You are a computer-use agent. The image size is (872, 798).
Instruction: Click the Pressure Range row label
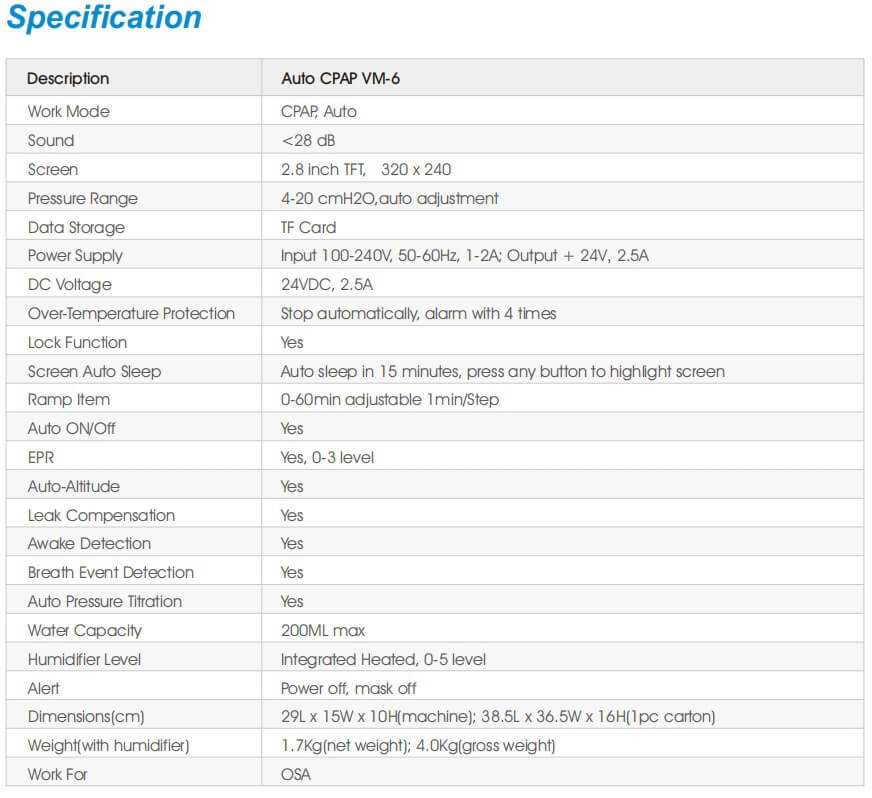point(82,198)
